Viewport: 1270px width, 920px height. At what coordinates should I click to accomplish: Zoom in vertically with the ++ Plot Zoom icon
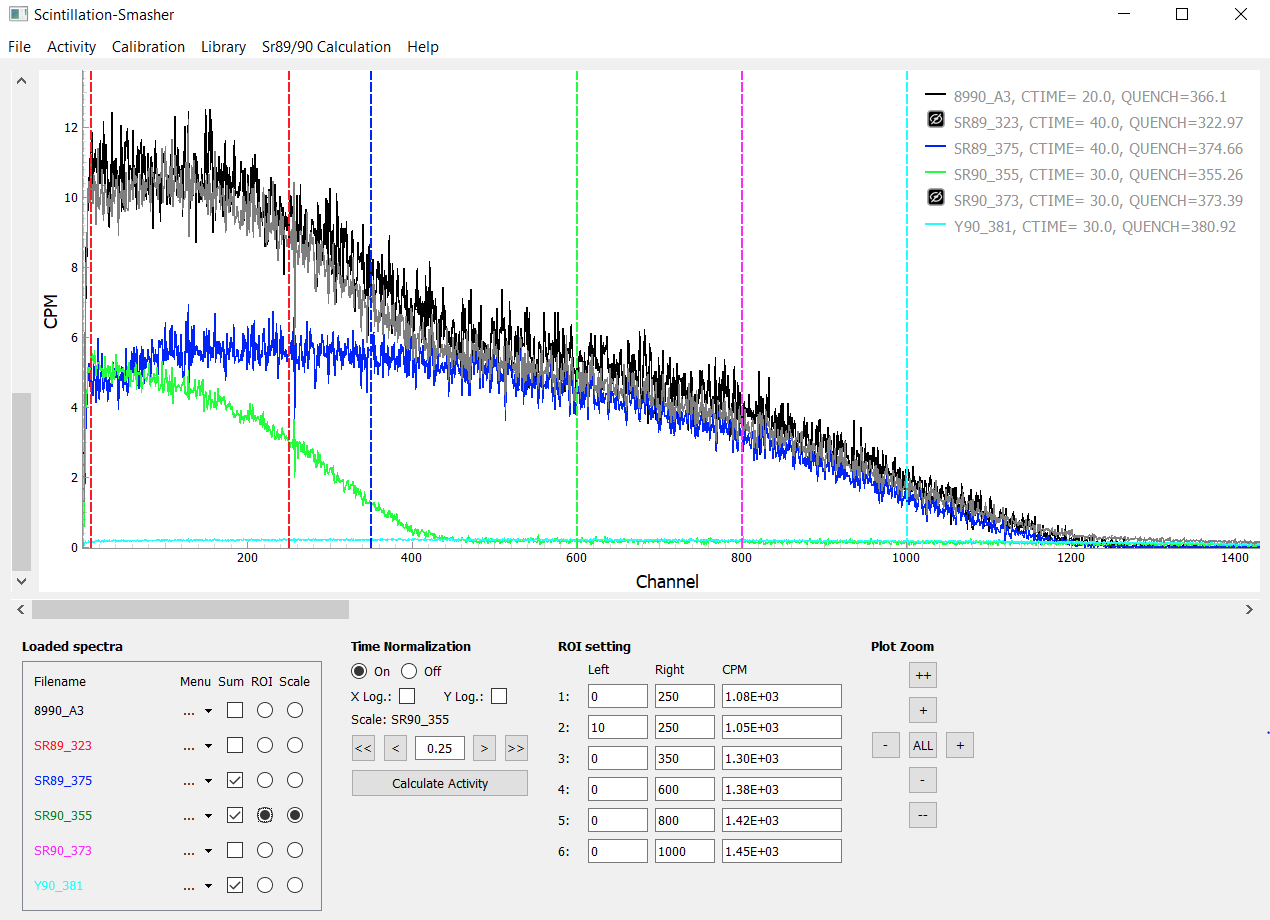coord(922,675)
